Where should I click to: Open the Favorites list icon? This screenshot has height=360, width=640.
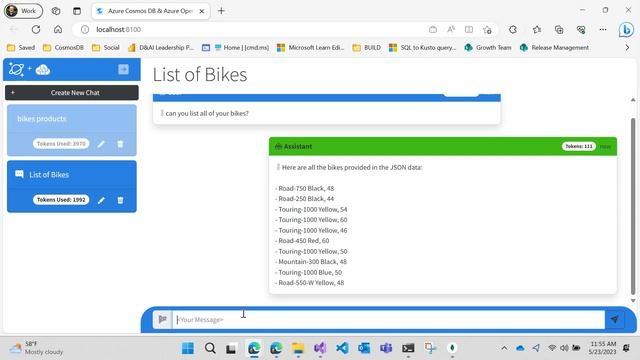click(x=537, y=29)
